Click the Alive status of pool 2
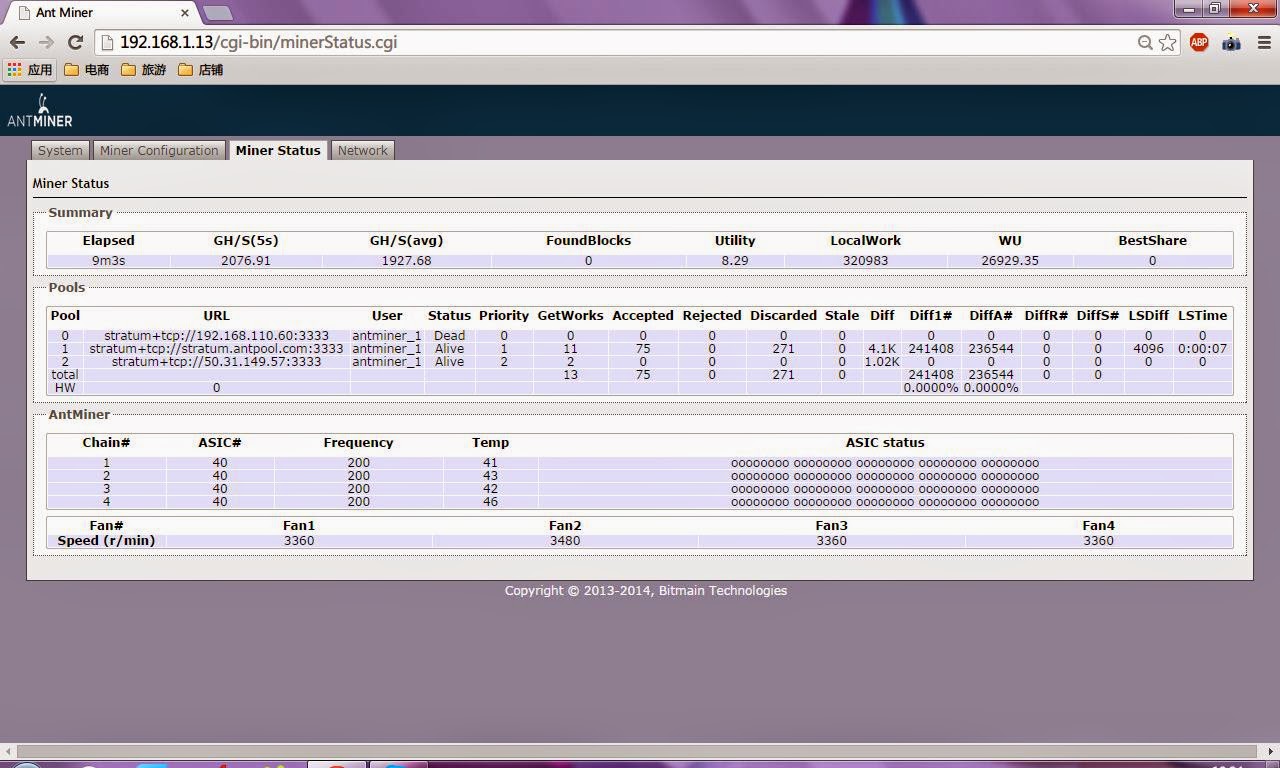Viewport: 1280px width, 768px height. [449, 362]
